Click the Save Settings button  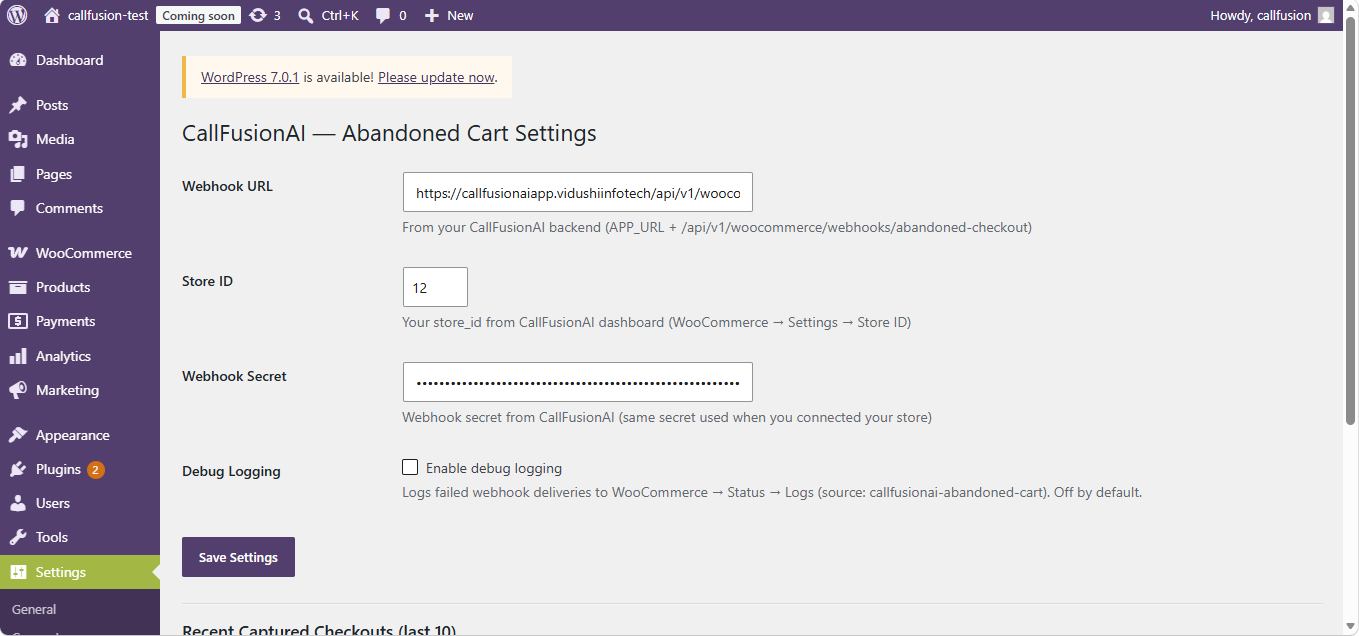238,557
